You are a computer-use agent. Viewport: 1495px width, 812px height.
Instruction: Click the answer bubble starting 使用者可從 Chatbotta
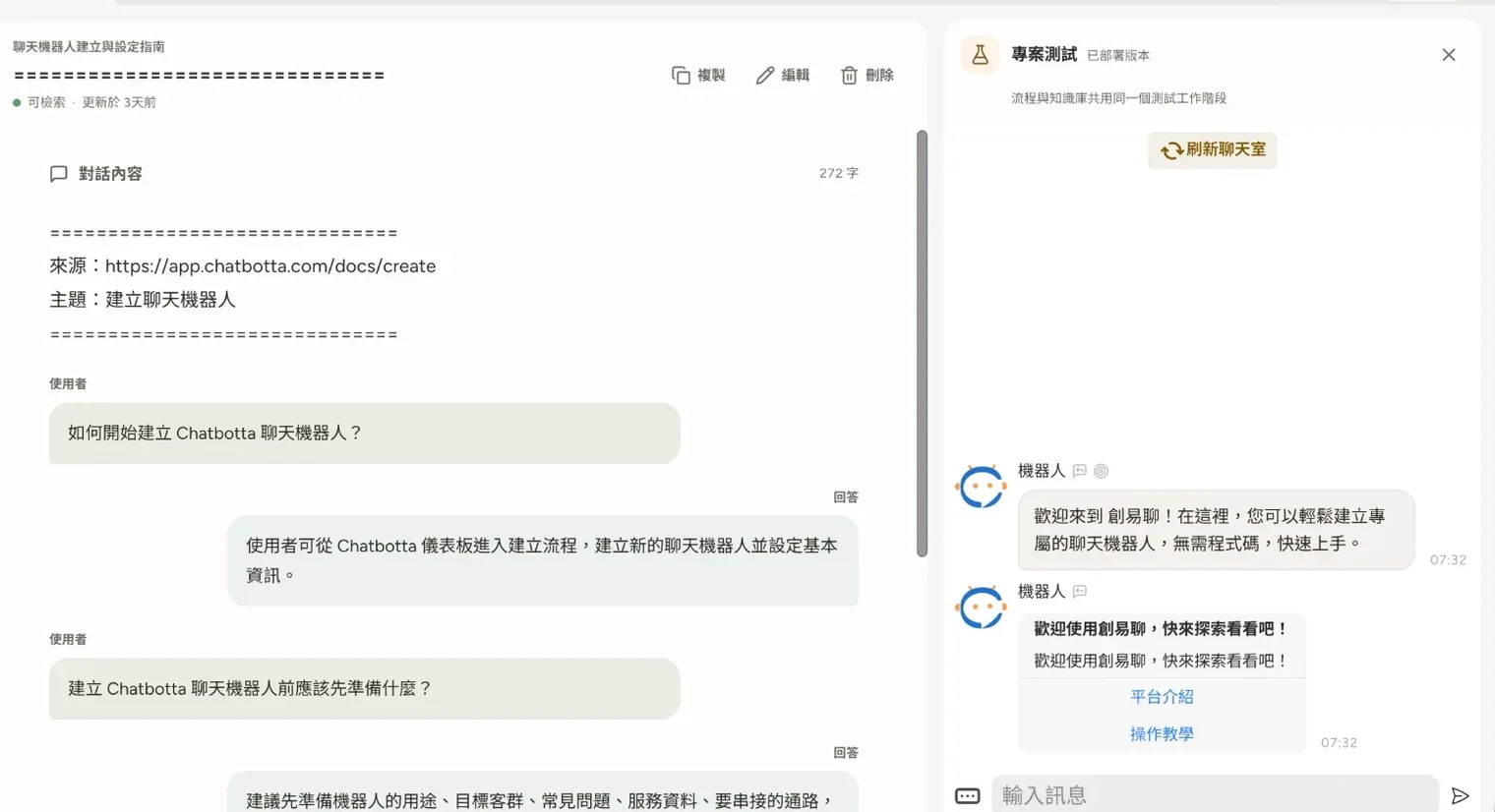click(543, 560)
